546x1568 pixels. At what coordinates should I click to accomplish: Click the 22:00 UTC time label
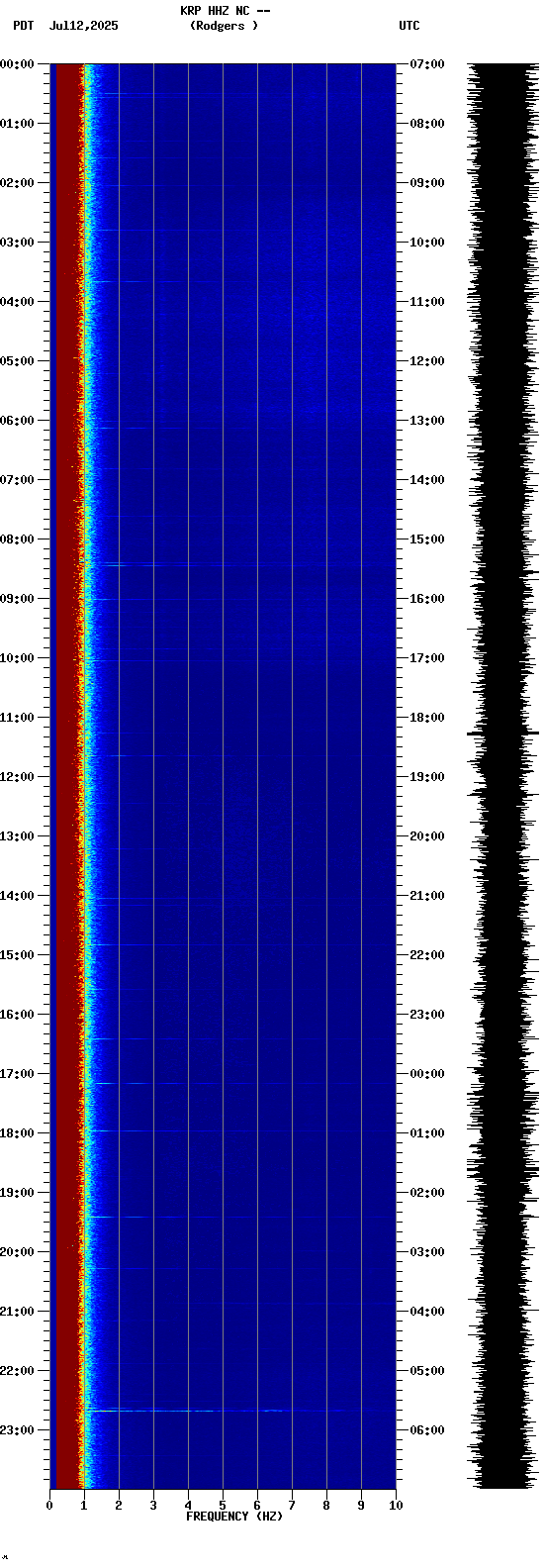pyautogui.click(x=426, y=955)
